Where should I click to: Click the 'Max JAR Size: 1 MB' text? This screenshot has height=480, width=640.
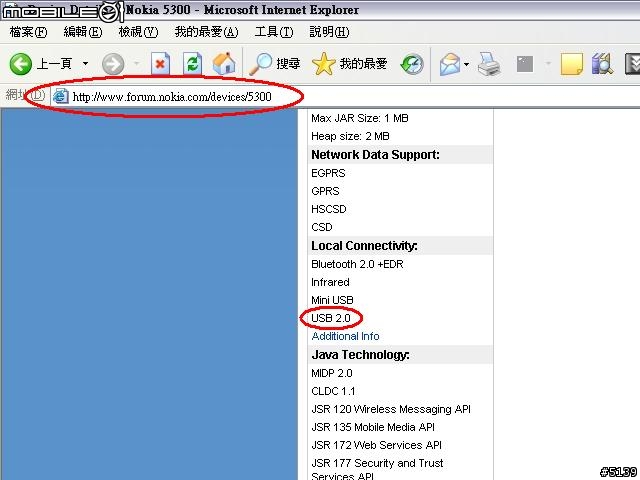point(360,118)
